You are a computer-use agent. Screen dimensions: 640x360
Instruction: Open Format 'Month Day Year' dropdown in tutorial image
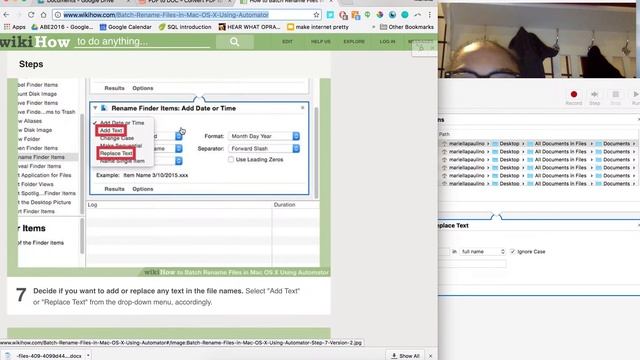click(x=264, y=136)
